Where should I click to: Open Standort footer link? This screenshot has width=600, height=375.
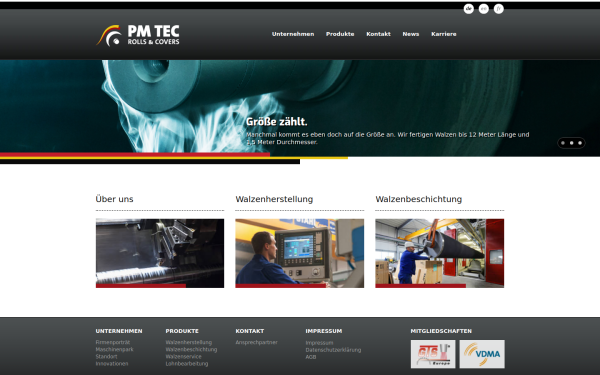(106, 357)
